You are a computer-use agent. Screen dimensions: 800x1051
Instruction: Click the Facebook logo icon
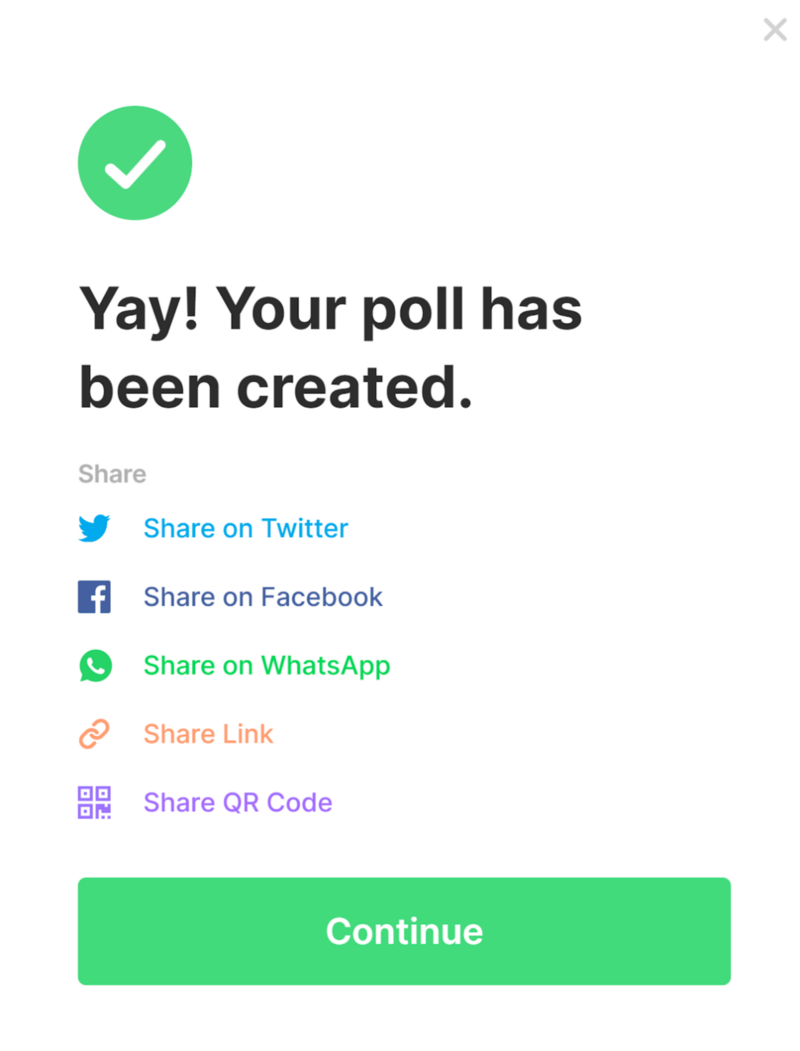pyautogui.click(x=94, y=597)
